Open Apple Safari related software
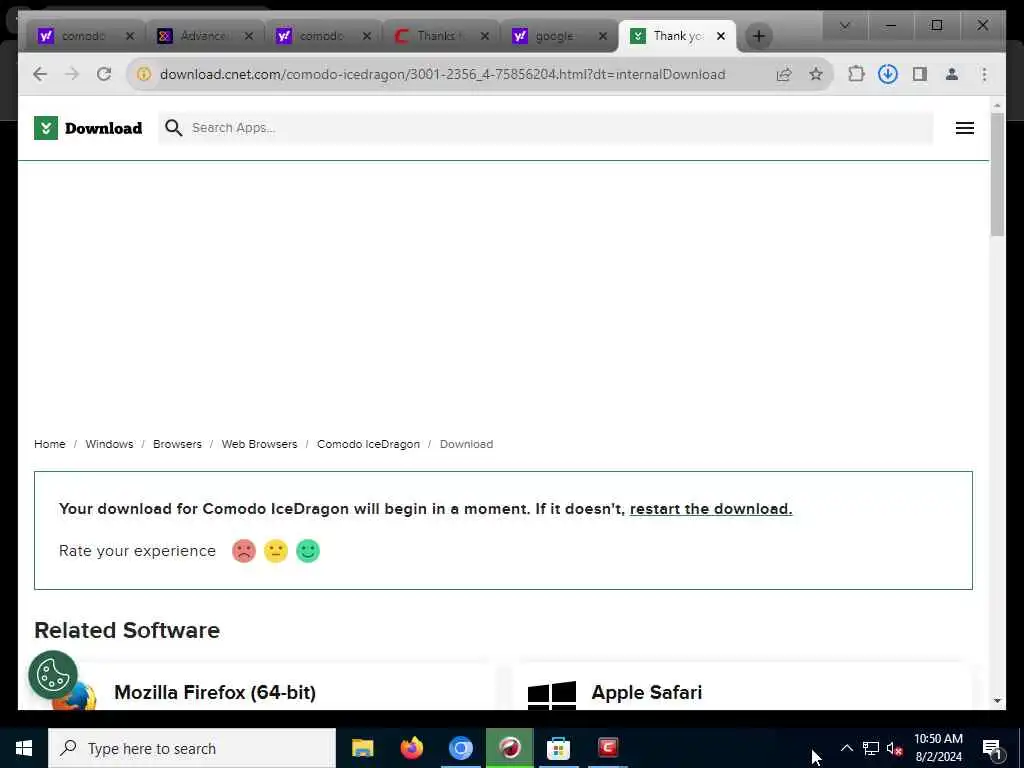The height and width of the screenshot is (768, 1024). click(647, 692)
